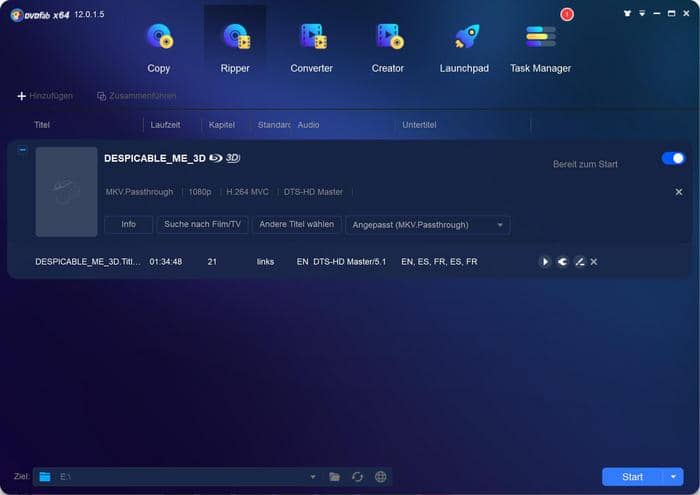Click the 'links' standard value
Screen dimensions: 700x495
pyautogui.click(x=265, y=262)
